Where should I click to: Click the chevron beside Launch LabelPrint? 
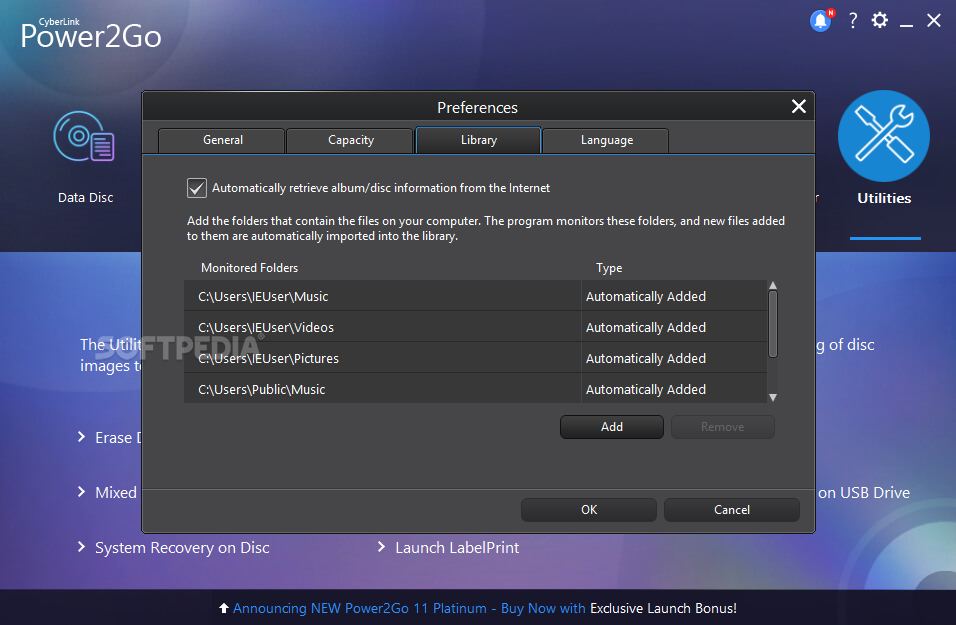[381, 547]
